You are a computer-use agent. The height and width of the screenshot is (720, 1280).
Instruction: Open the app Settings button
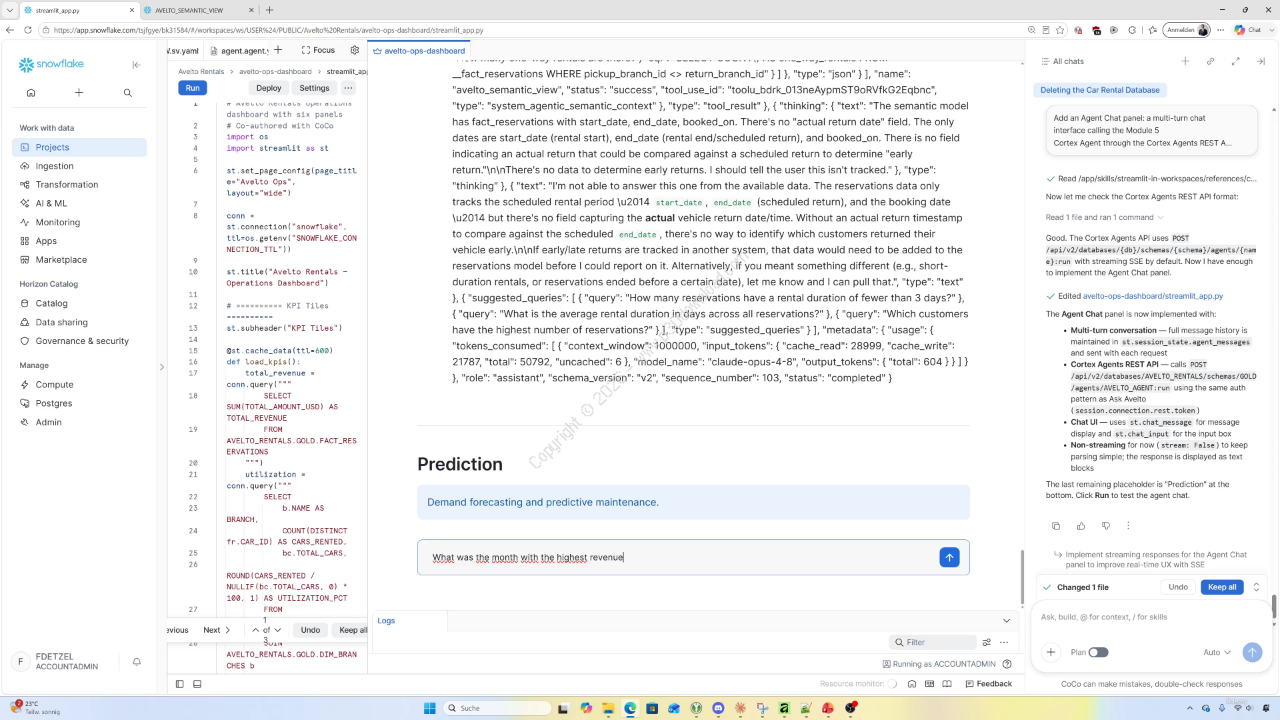314,88
